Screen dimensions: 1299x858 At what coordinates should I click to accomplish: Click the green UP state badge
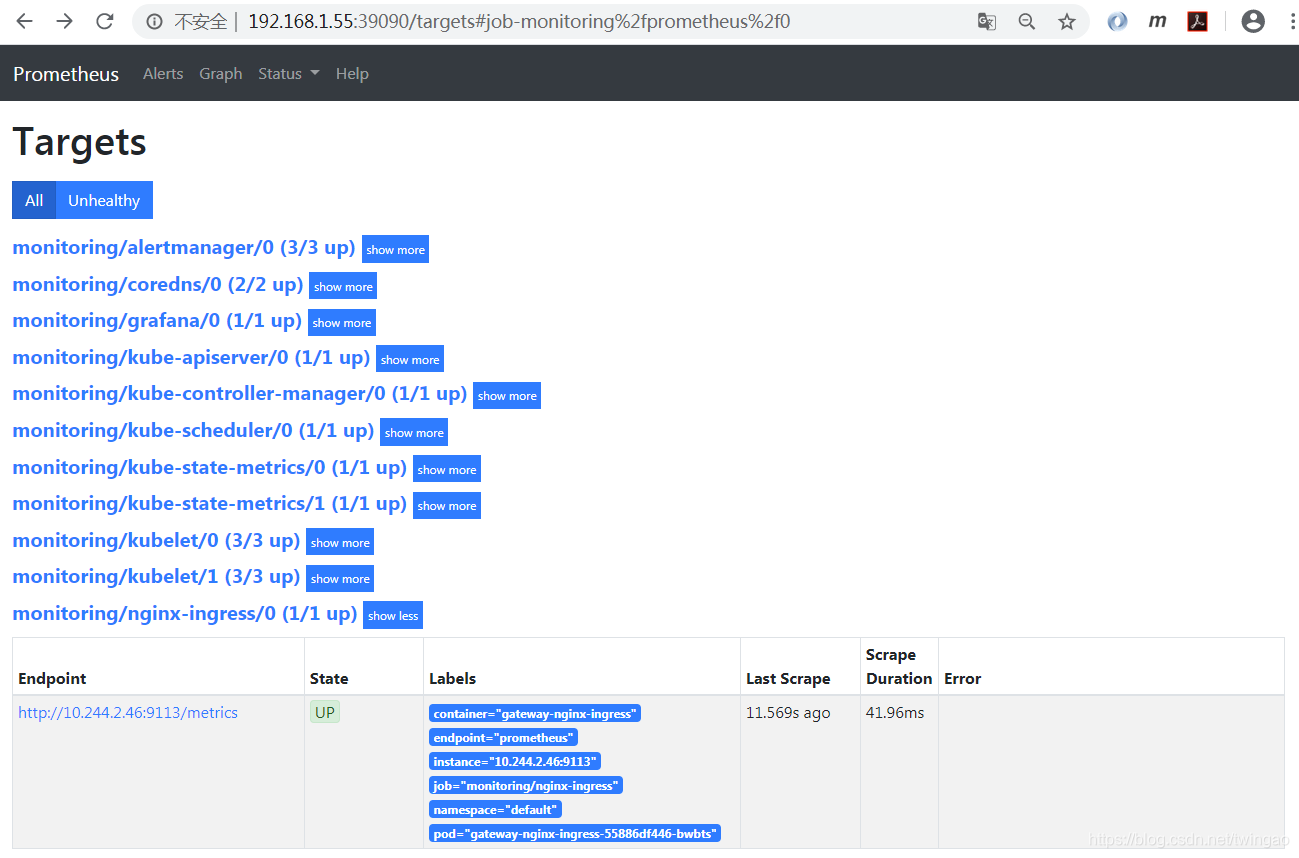coord(325,712)
